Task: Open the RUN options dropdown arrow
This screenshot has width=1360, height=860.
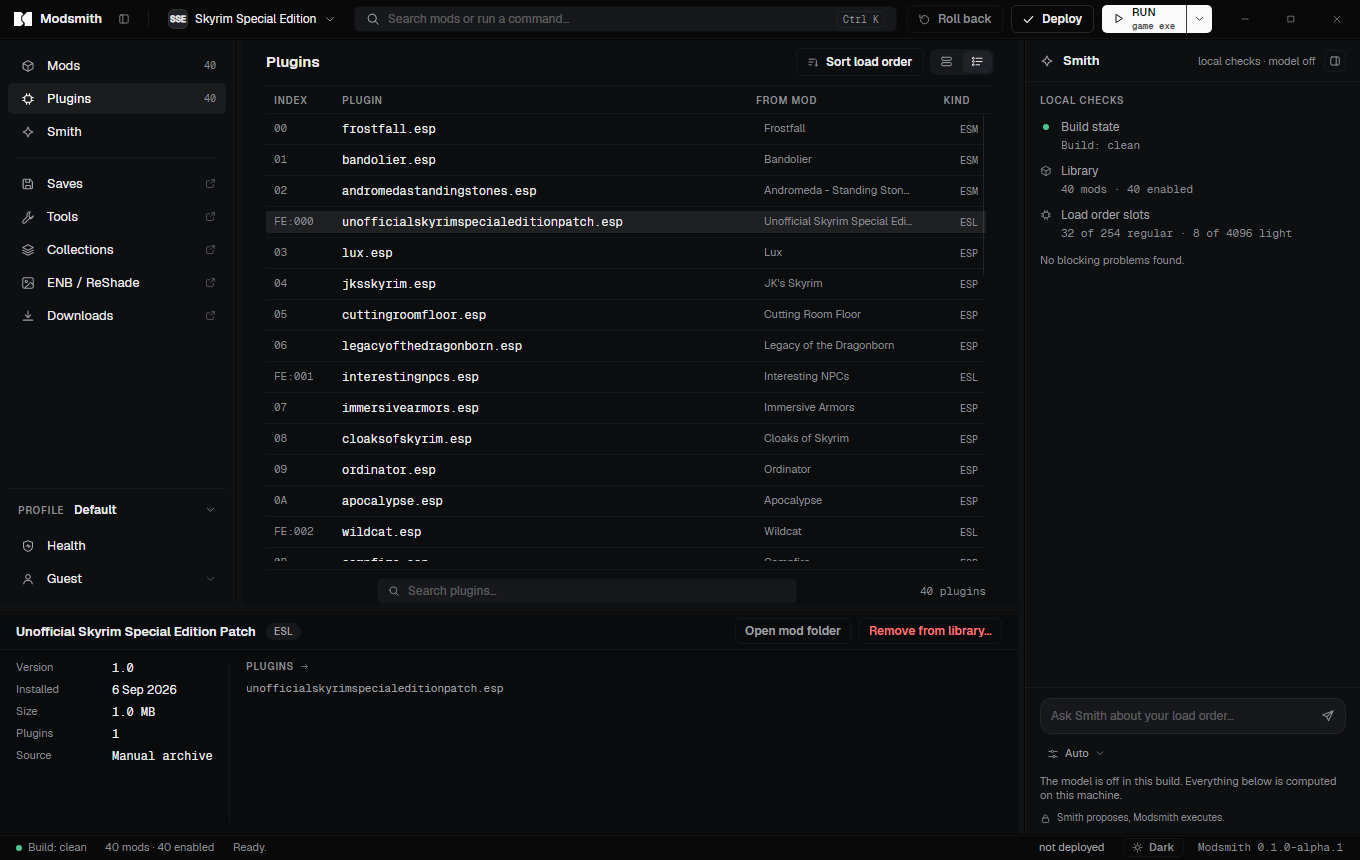Action: [1199, 19]
